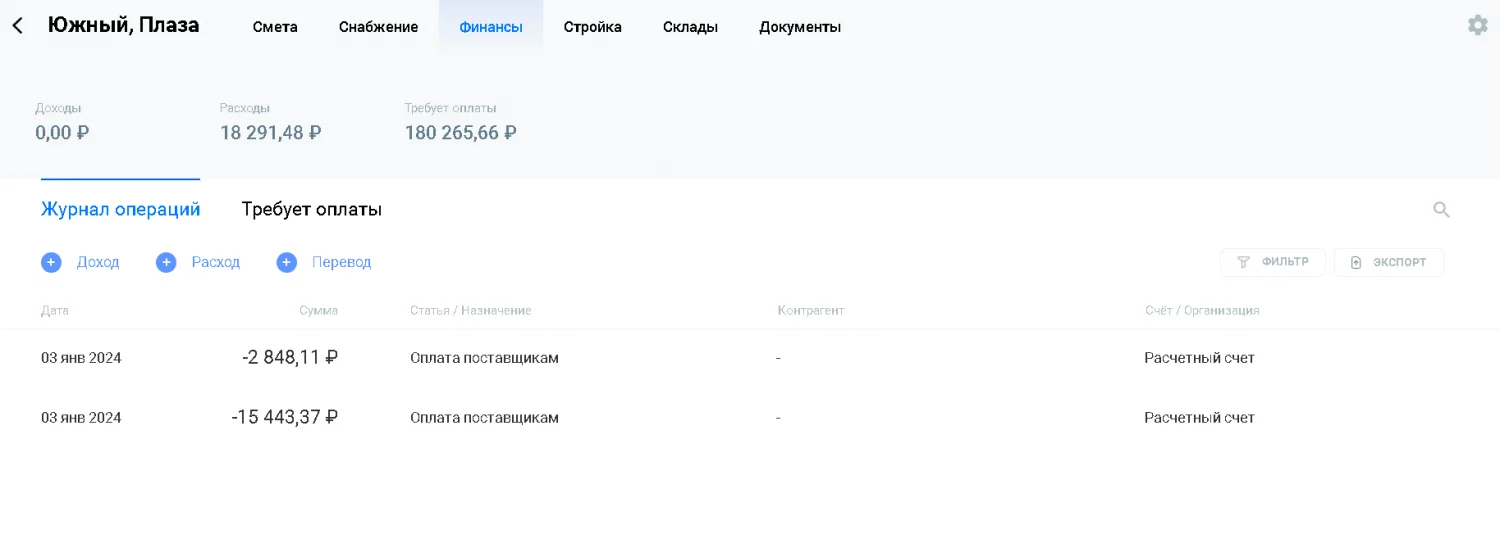Click the export file icon in ЭКСПОРТ
The height and width of the screenshot is (539, 1500).
point(1356,262)
